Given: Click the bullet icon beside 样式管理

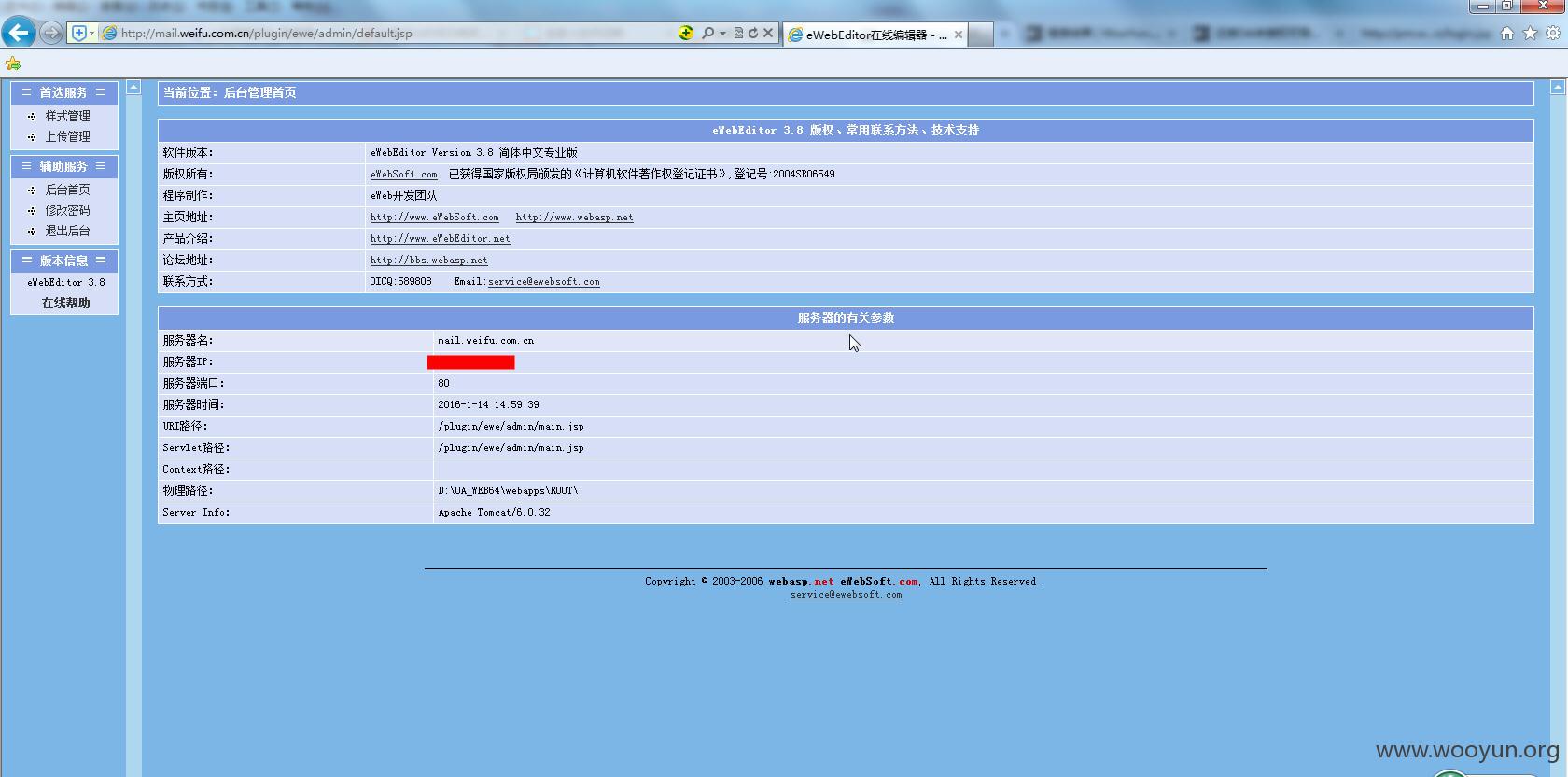Looking at the screenshot, I should 32,117.
